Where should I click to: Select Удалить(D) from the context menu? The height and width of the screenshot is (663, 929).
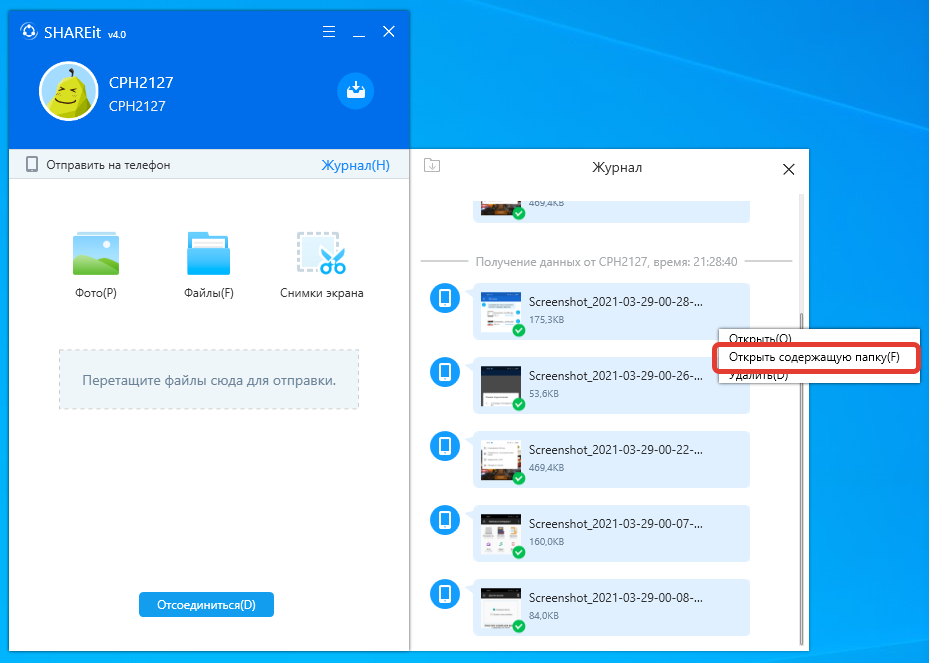(758, 376)
